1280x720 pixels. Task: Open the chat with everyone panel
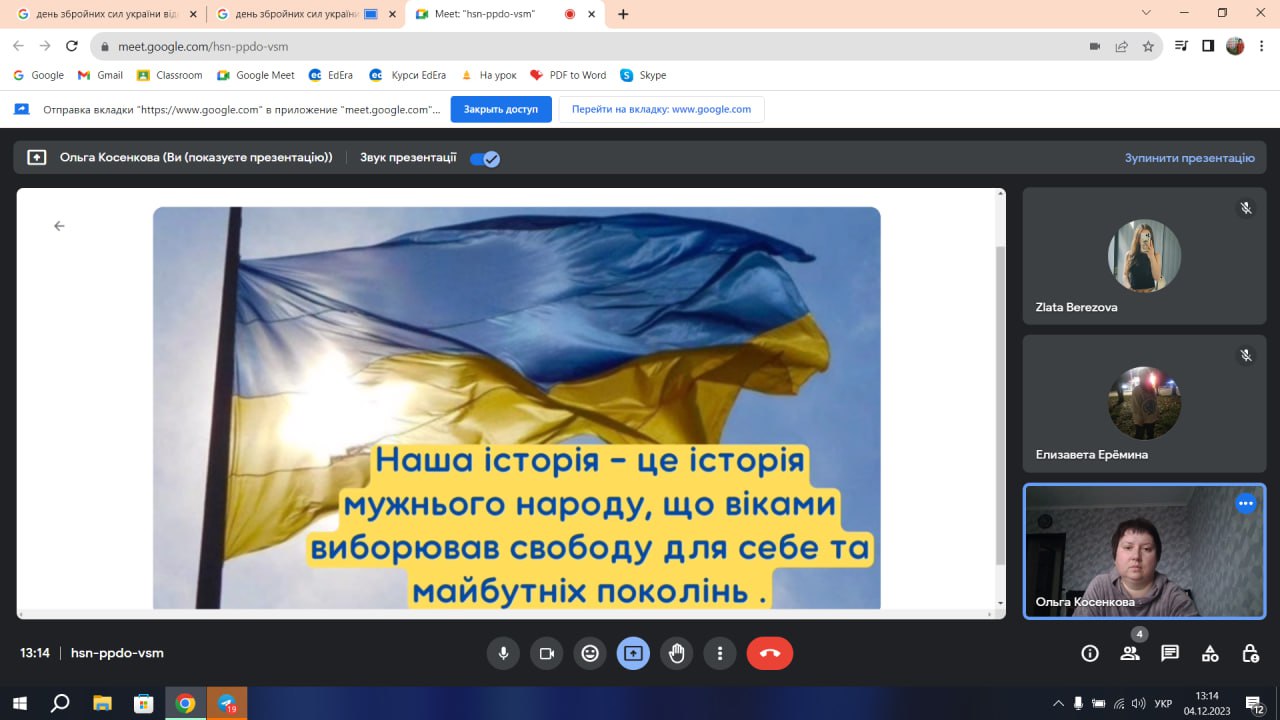click(1169, 653)
